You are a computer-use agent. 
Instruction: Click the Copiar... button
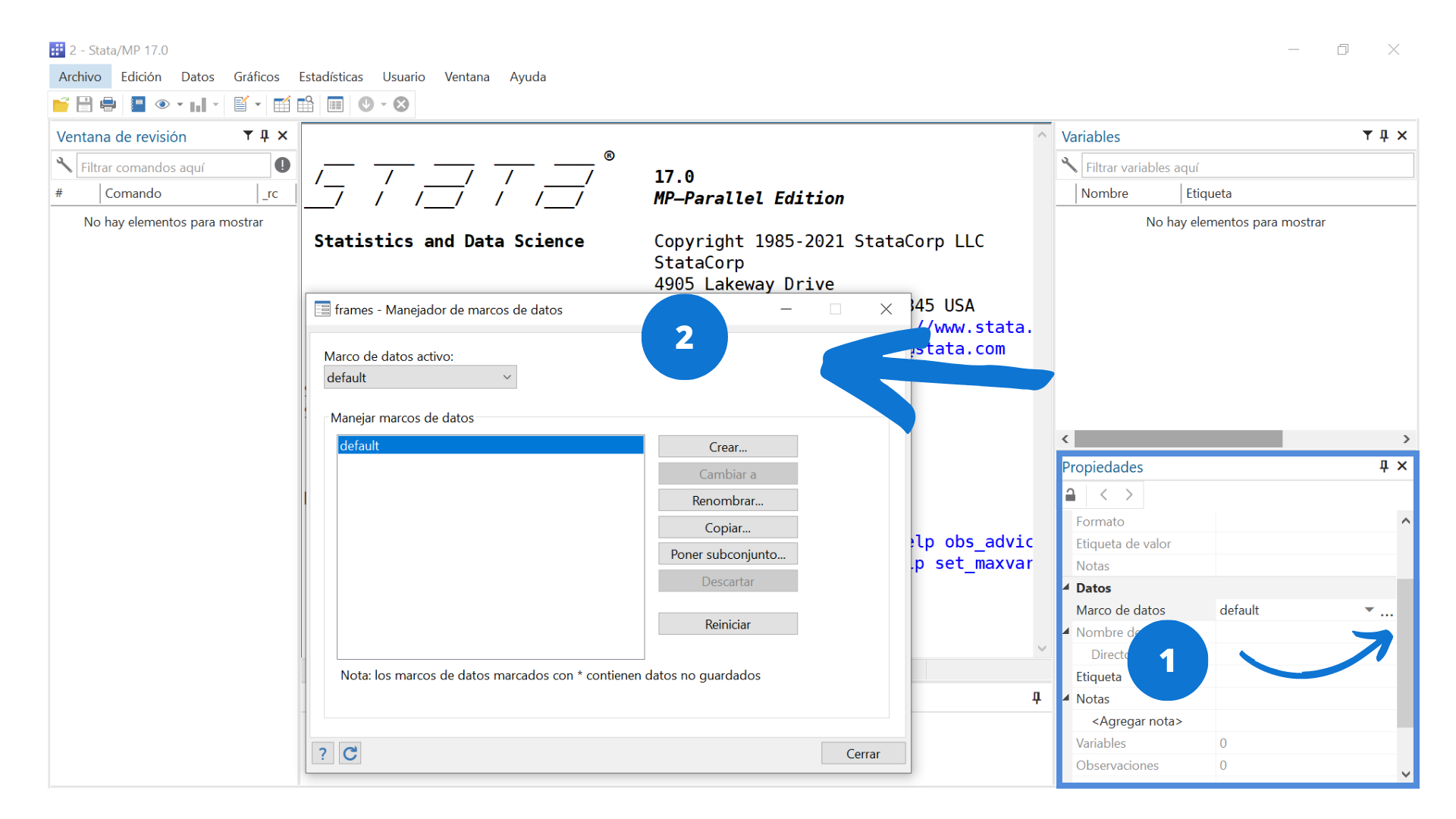tap(728, 528)
